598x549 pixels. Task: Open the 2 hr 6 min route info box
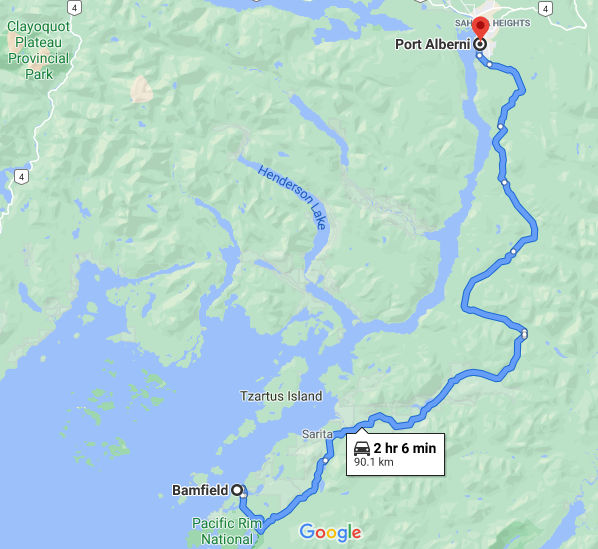click(395, 454)
